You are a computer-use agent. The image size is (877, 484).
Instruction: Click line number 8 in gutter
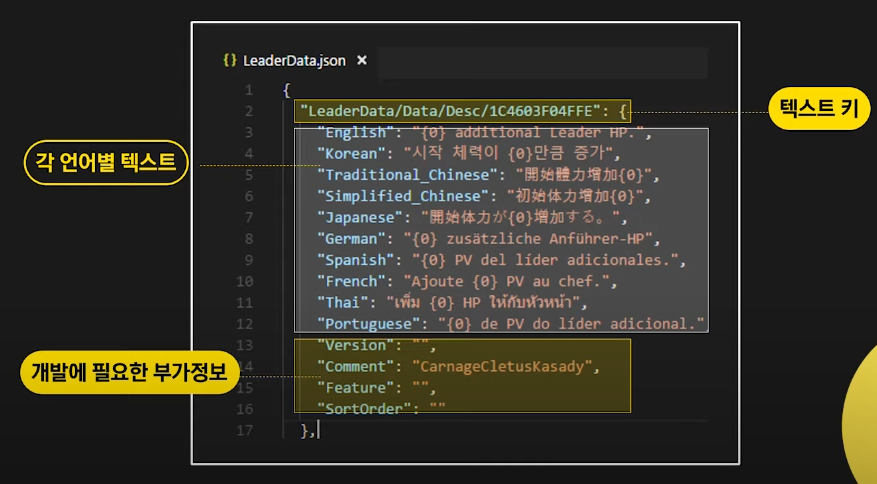(x=248, y=239)
